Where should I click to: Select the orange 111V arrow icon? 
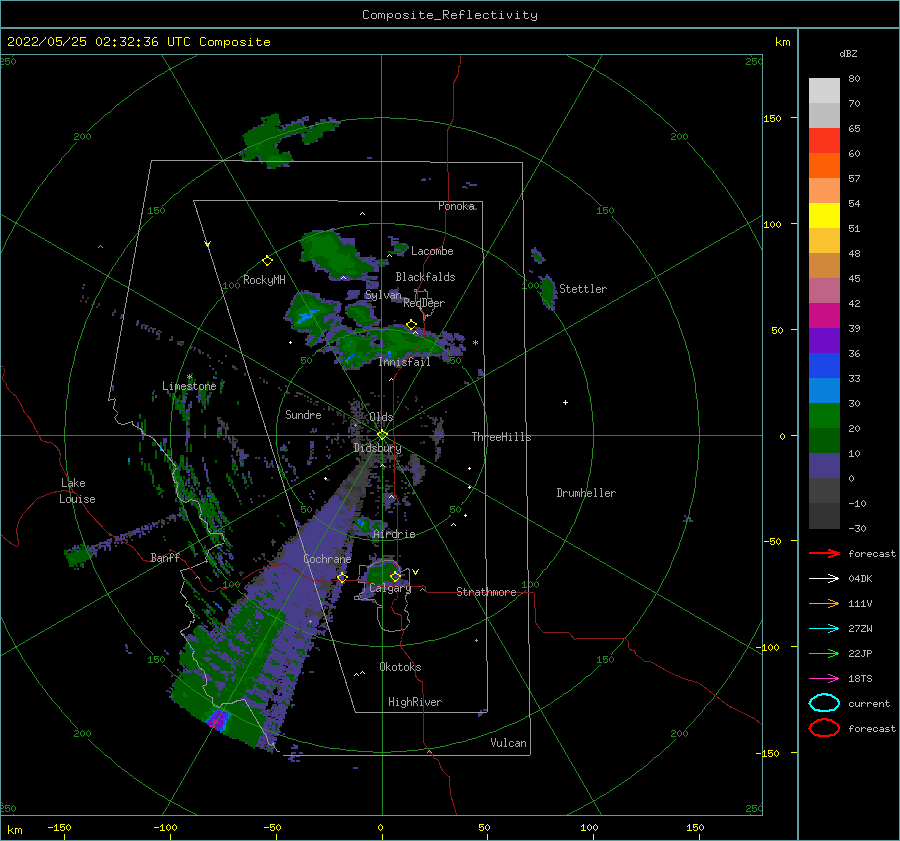(x=824, y=603)
